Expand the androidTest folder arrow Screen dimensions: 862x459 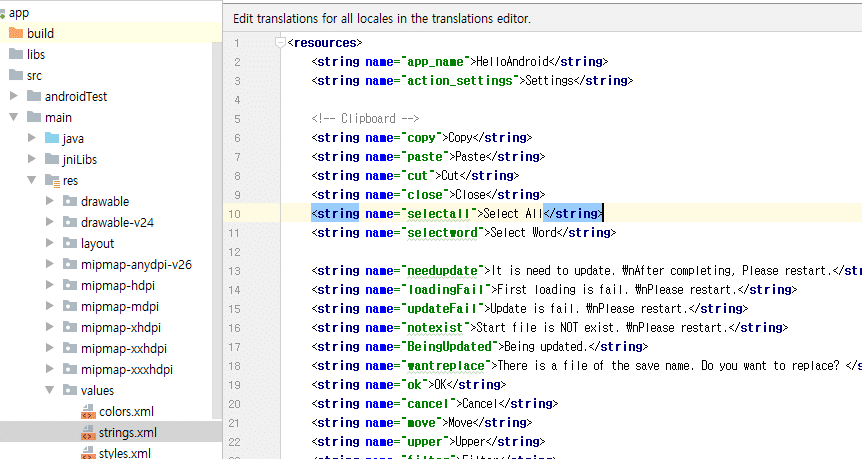click(14, 96)
